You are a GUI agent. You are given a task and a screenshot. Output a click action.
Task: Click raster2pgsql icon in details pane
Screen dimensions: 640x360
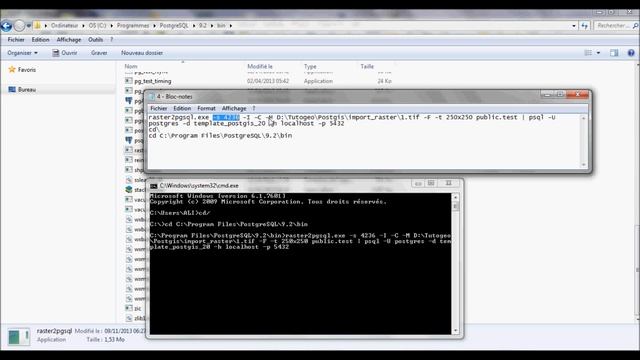pos(19,336)
